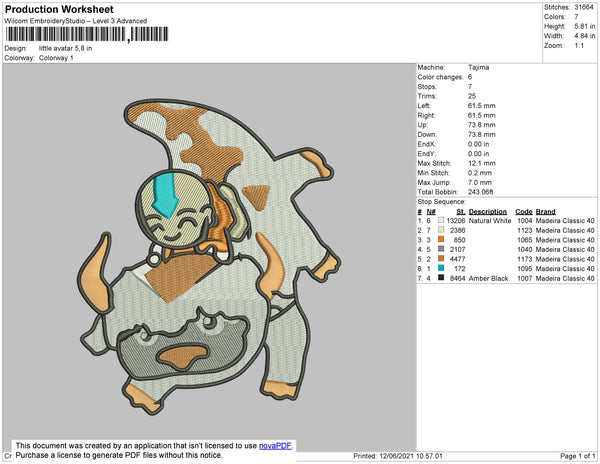Click the Width value '4.84 in'
The width and height of the screenshot is (600, 464).
(585, 36)
